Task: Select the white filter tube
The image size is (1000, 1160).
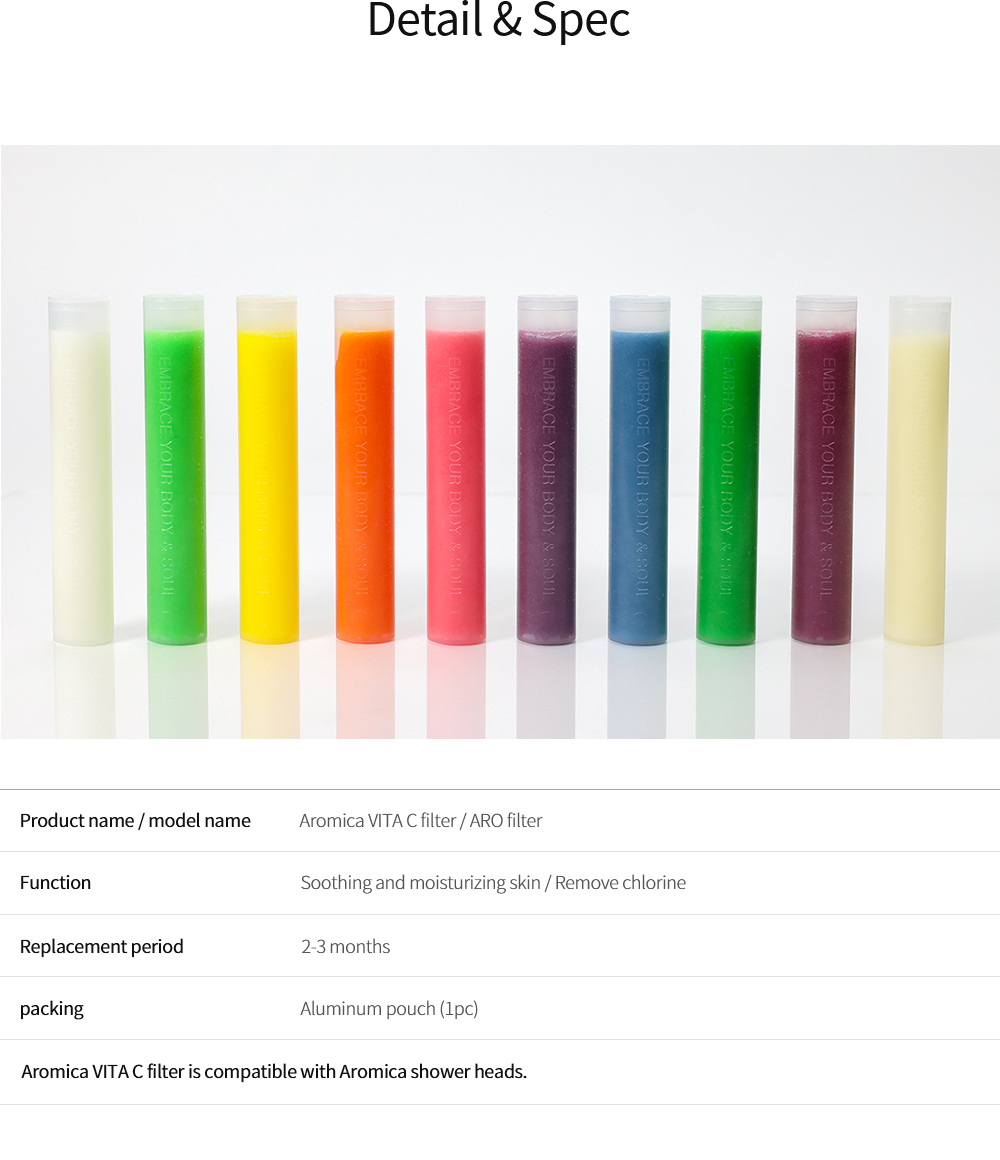Action: point(81,471)
